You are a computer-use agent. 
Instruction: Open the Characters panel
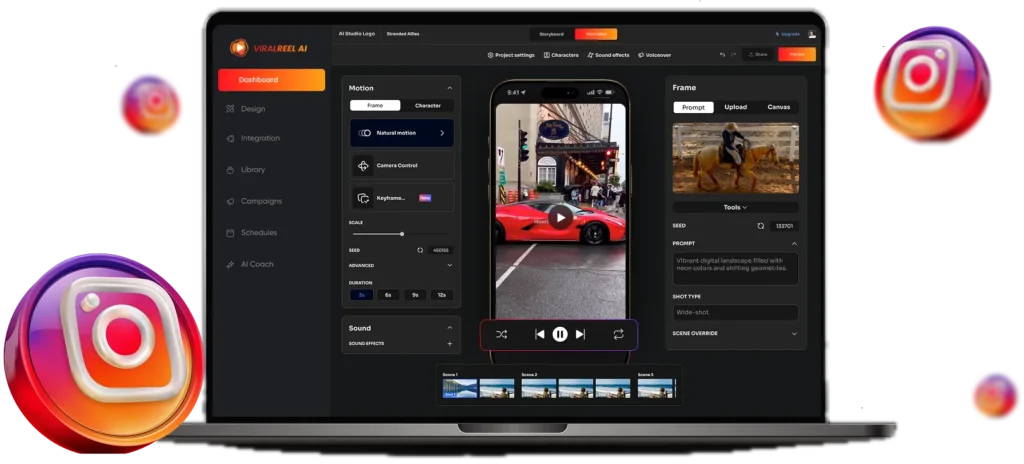tap(561, 56)
